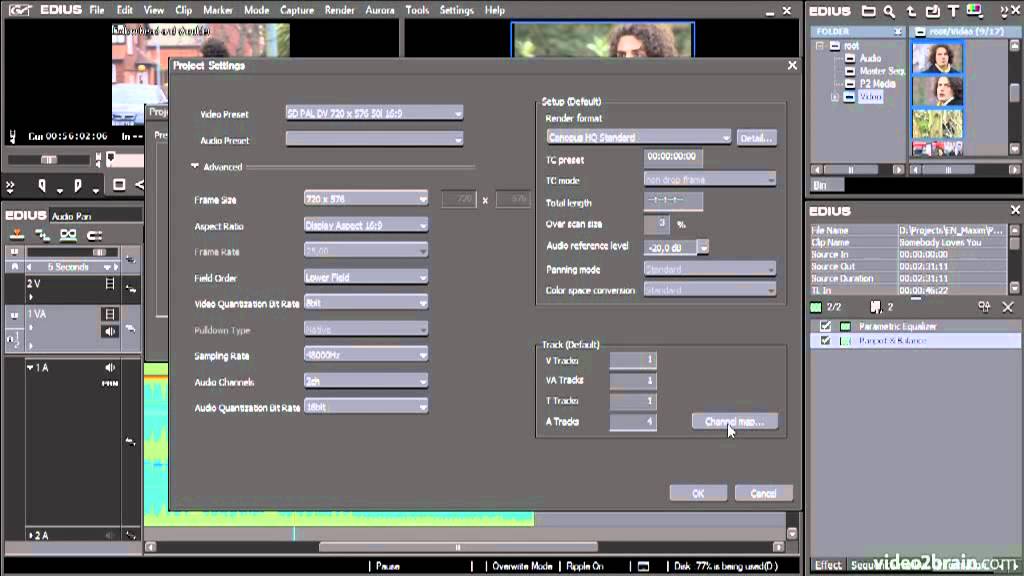The image size is (1024, 576).
Task: Click the player shuttle slider
Action: coord(48,159)
